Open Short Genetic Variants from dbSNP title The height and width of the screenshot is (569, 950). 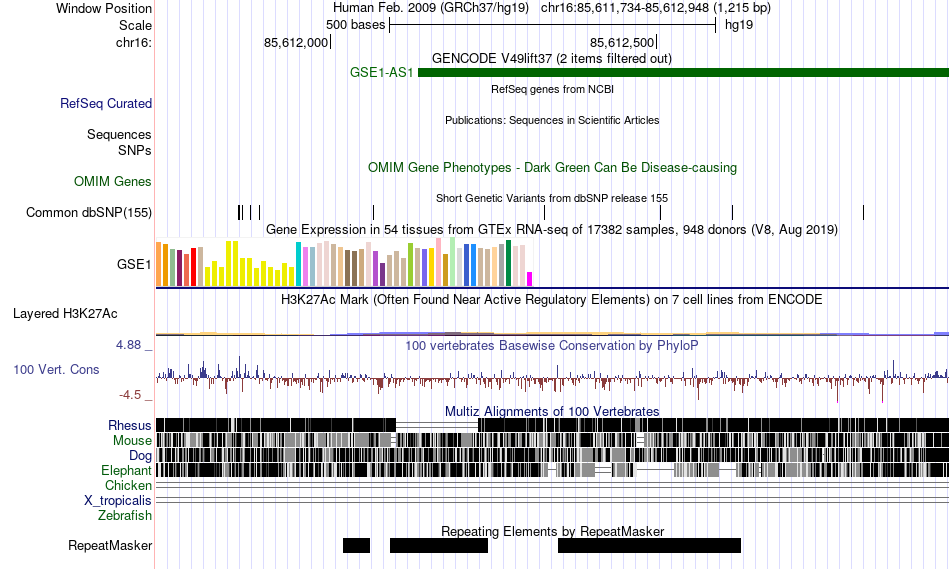[552, 198]
